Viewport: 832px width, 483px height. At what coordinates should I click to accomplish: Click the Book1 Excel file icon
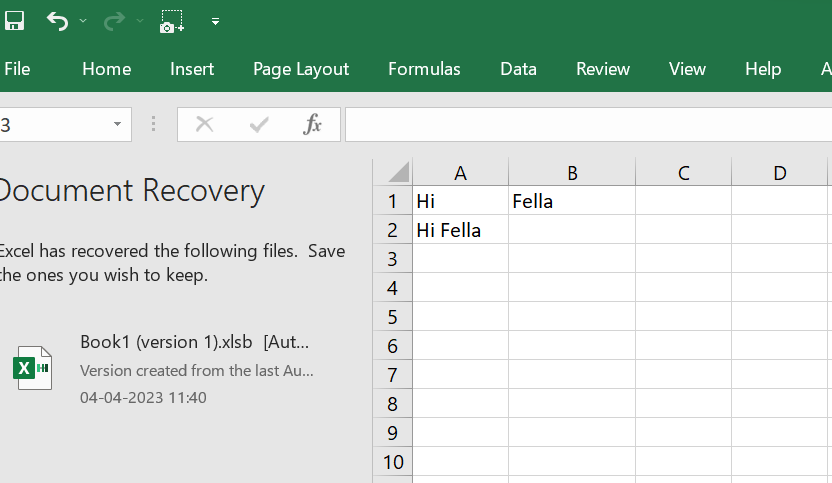[x=32, y=368]
